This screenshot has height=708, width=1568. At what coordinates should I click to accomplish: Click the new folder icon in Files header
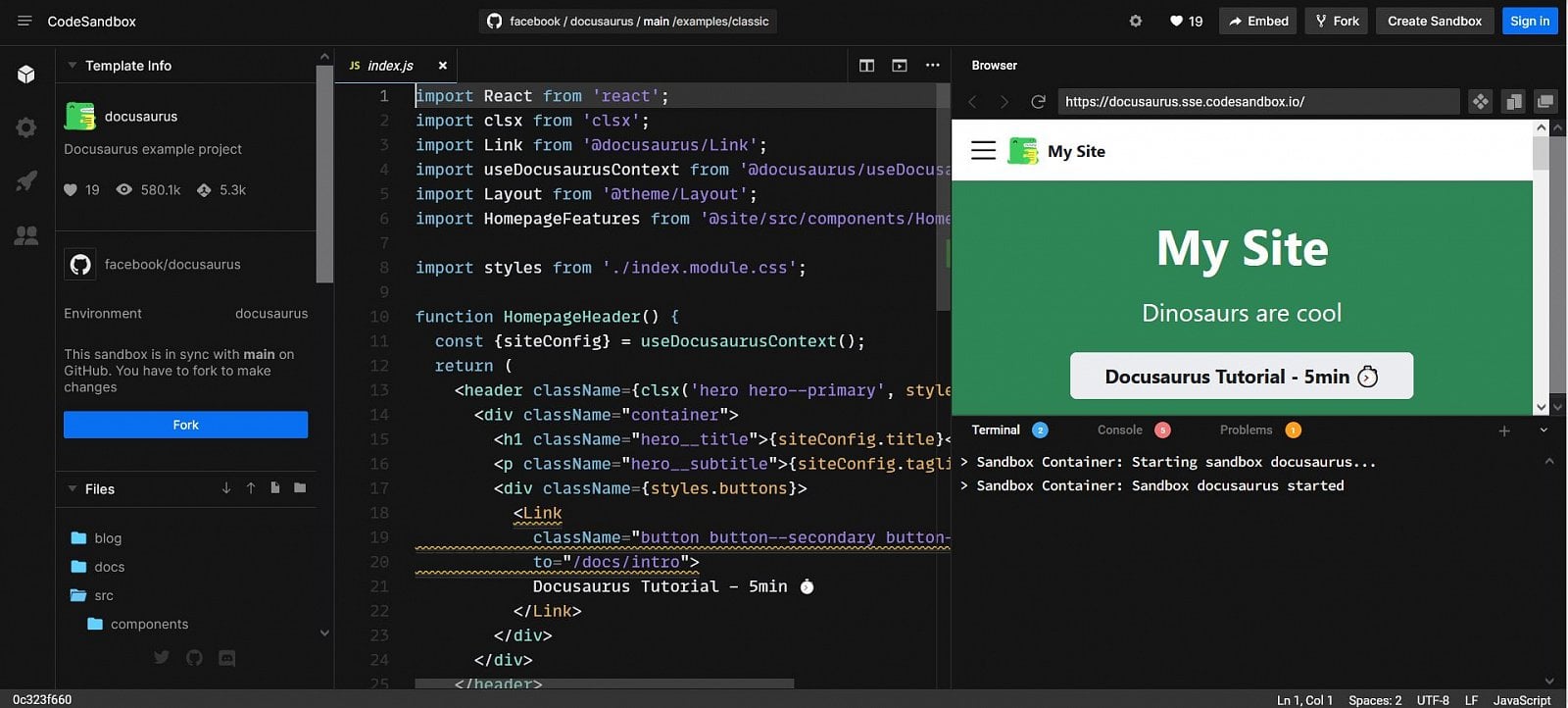[300, 488]
